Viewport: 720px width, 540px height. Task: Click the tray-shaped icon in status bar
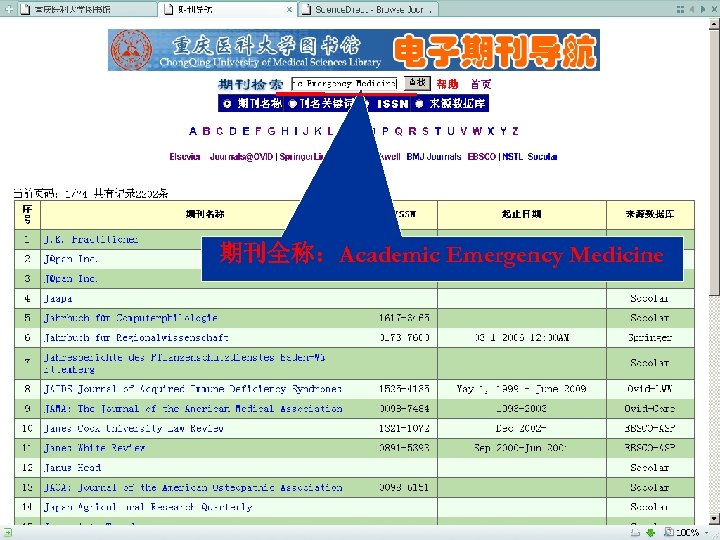click(x=635, y=533)
